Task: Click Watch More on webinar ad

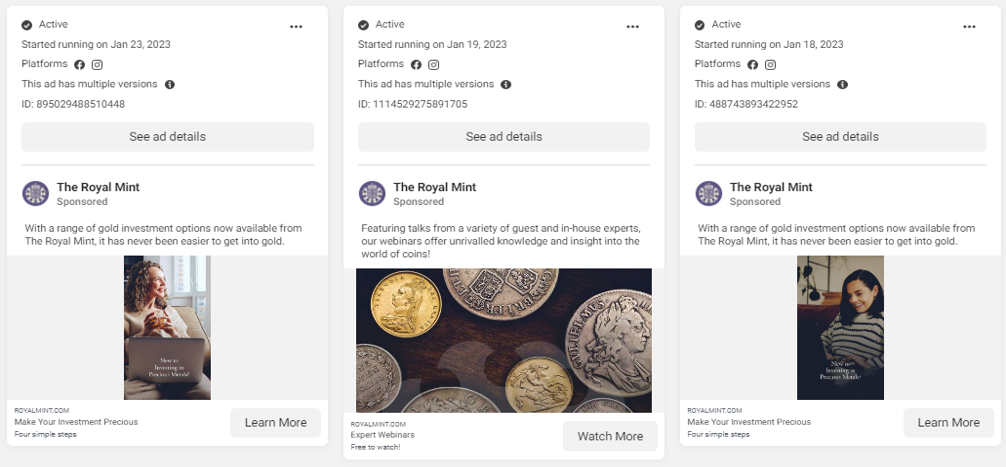Action: [610, 436]
